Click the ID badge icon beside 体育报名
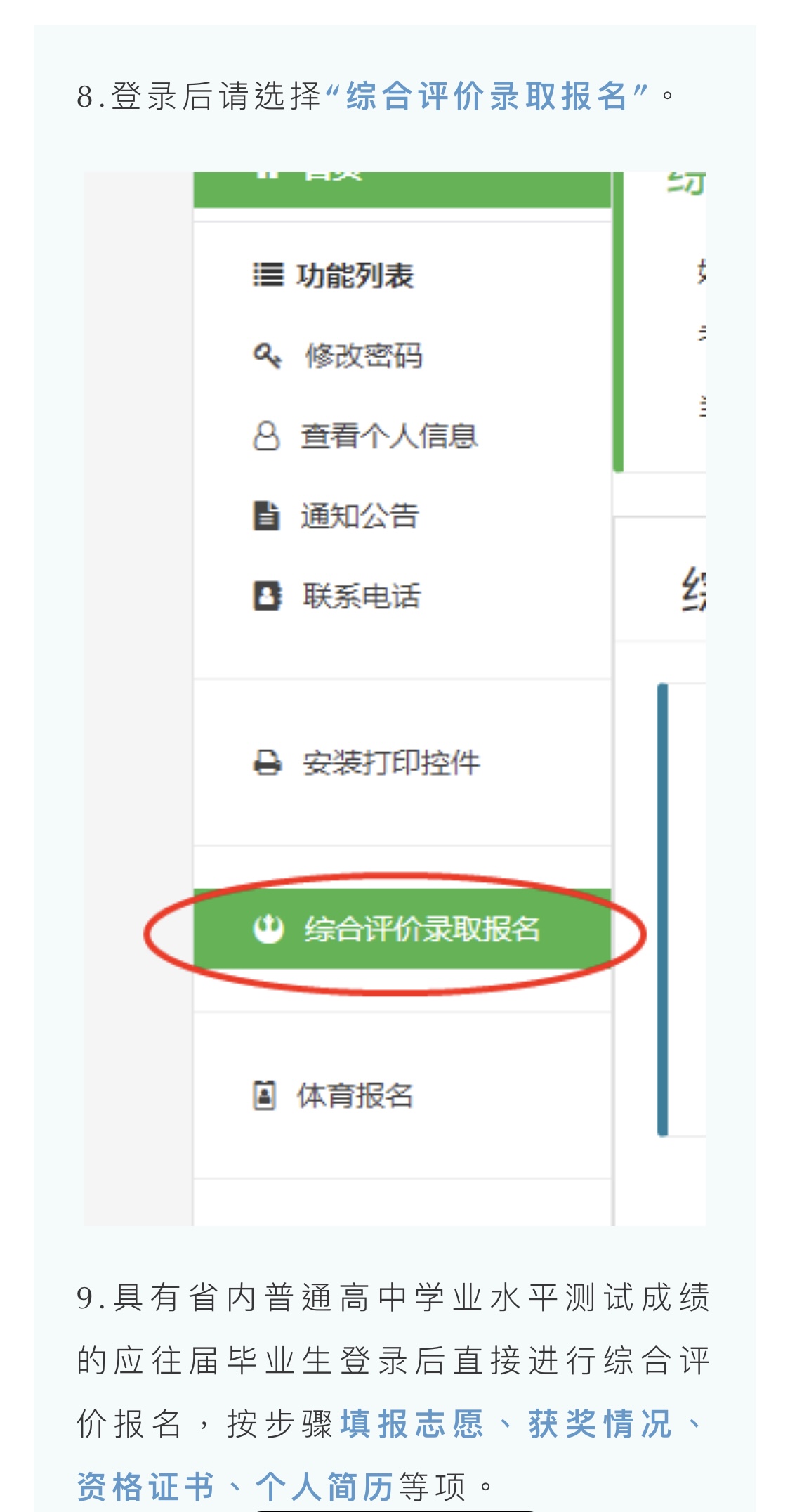790x1512 pixels. (264, 1095)
